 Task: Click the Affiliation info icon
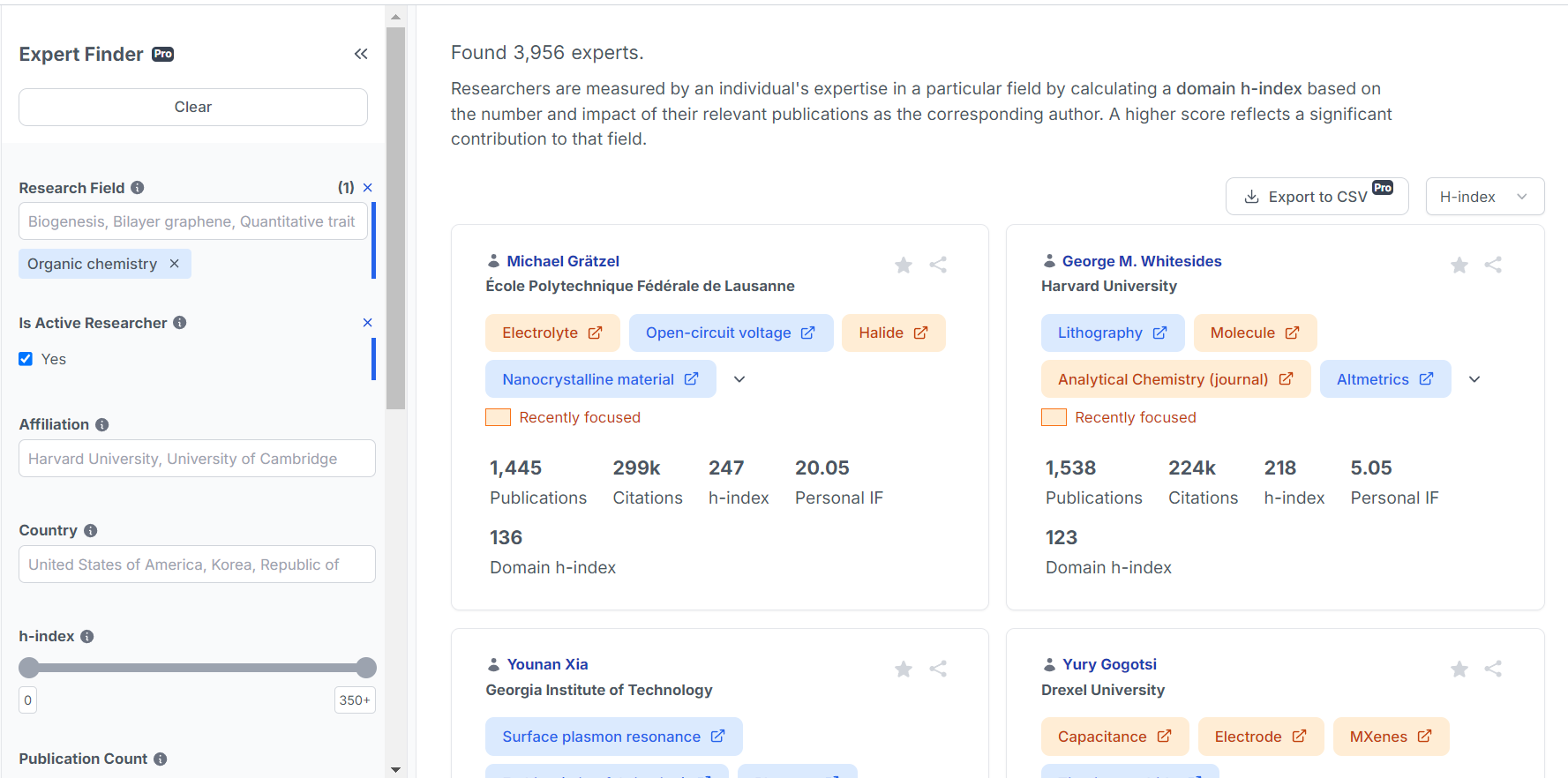(102, 425)
